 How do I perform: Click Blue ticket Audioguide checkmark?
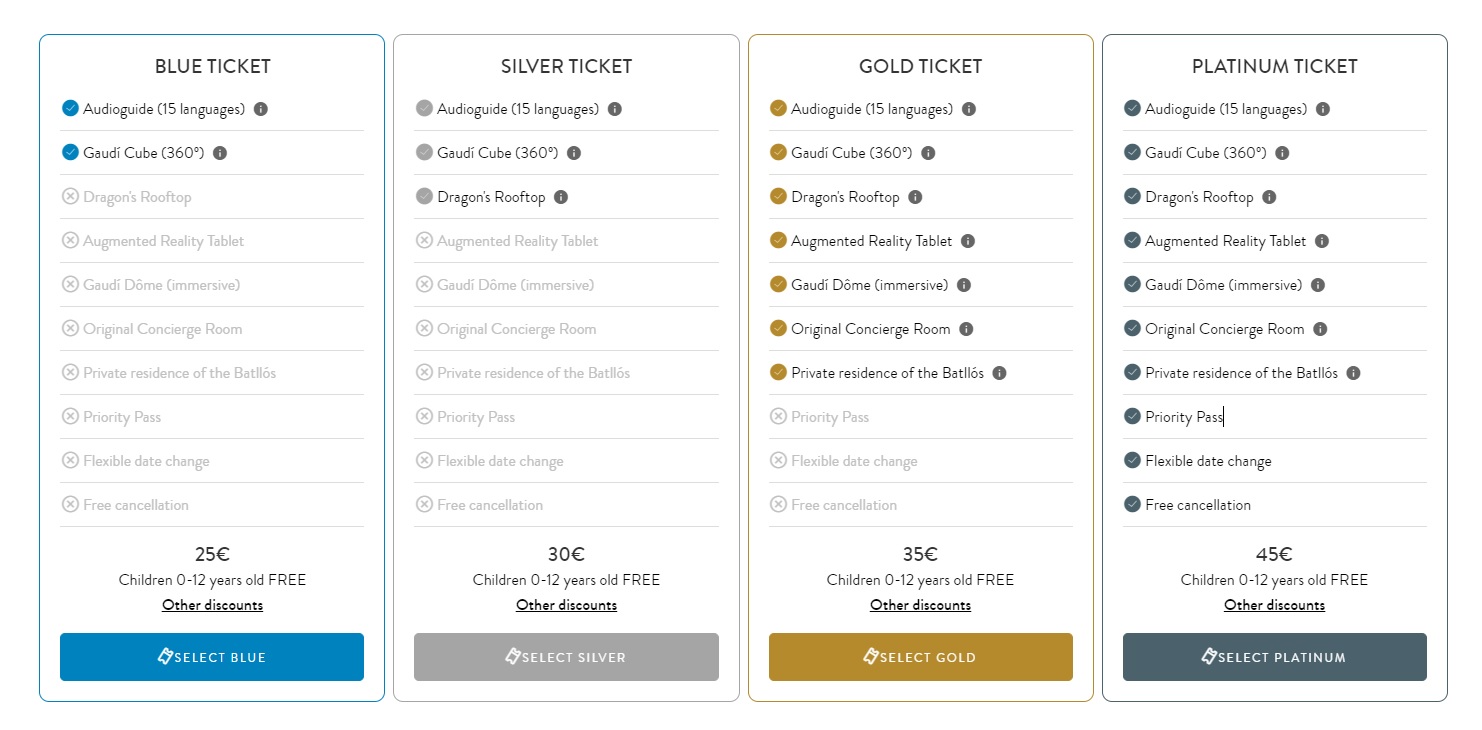pyautogui.click(x=70, y=108)
